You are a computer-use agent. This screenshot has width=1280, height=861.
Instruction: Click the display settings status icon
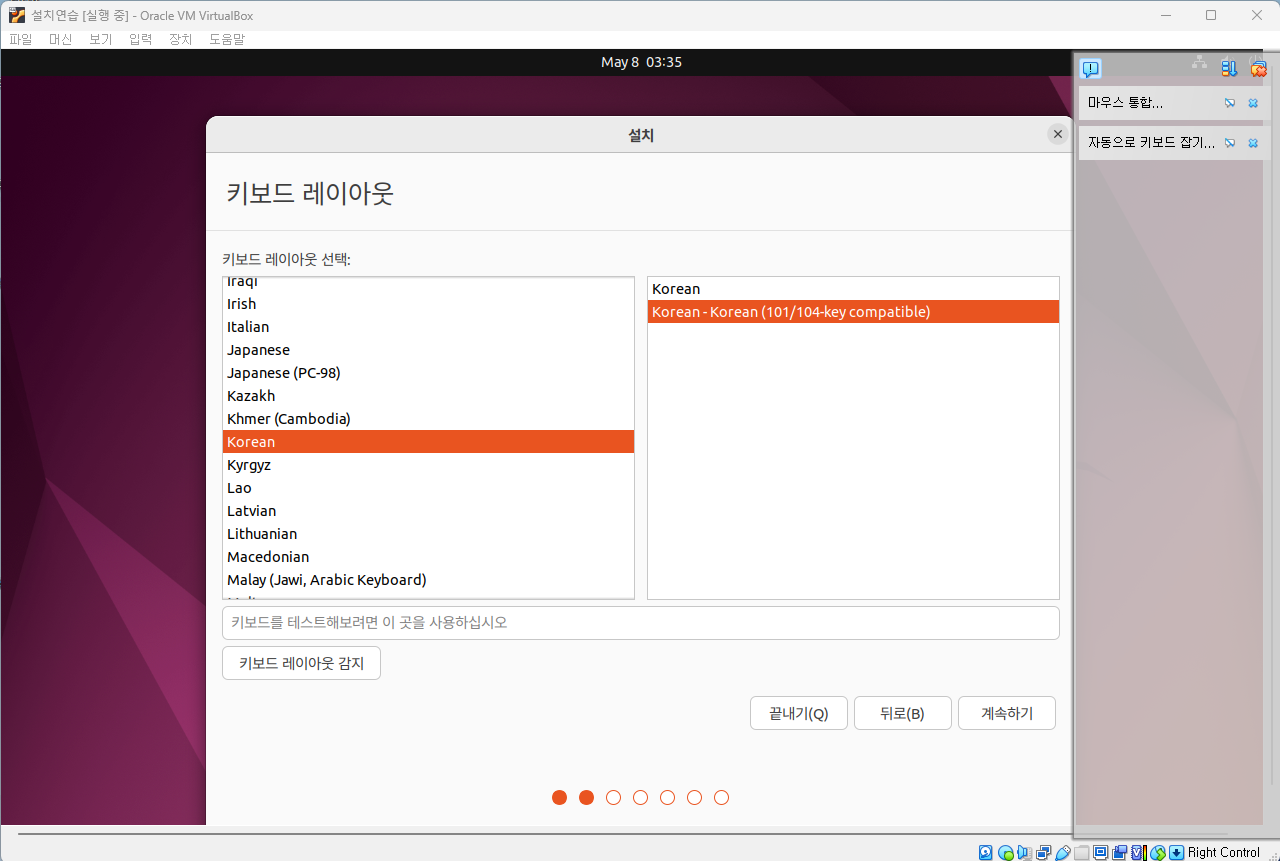(x=1100, y=852)
